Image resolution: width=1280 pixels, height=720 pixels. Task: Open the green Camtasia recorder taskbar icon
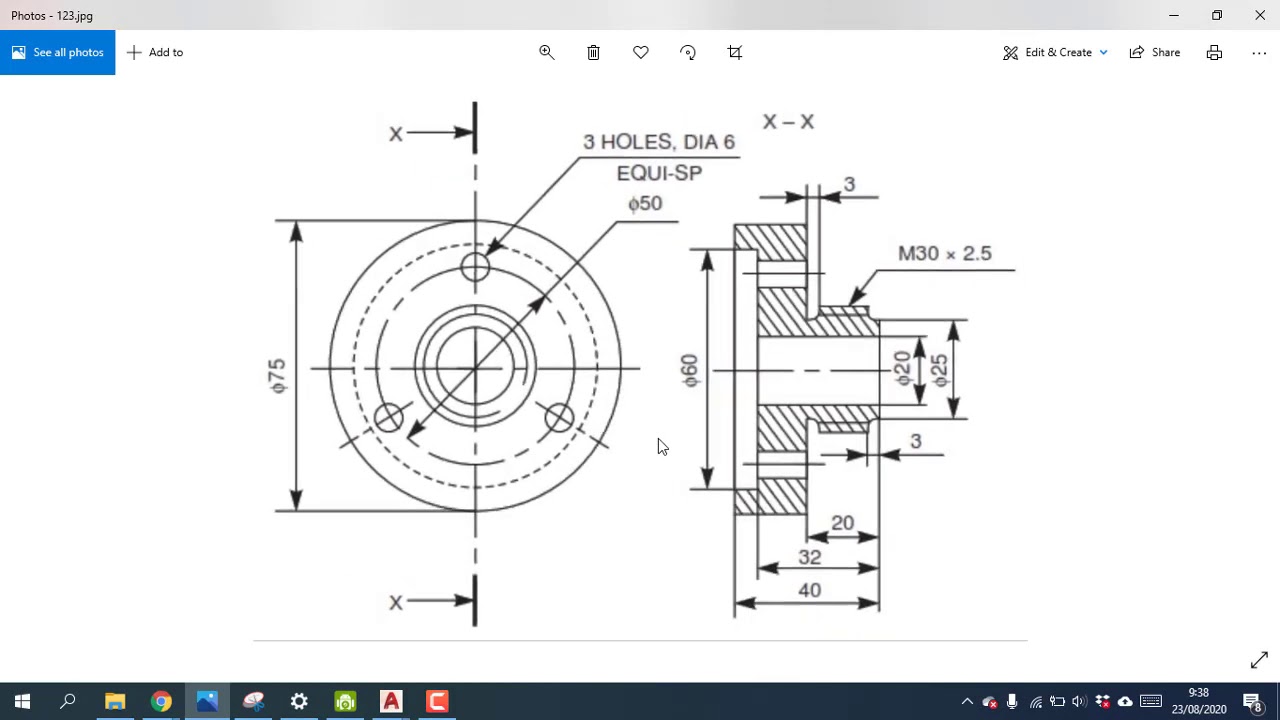pyautogui.click(x=345, y=701)
